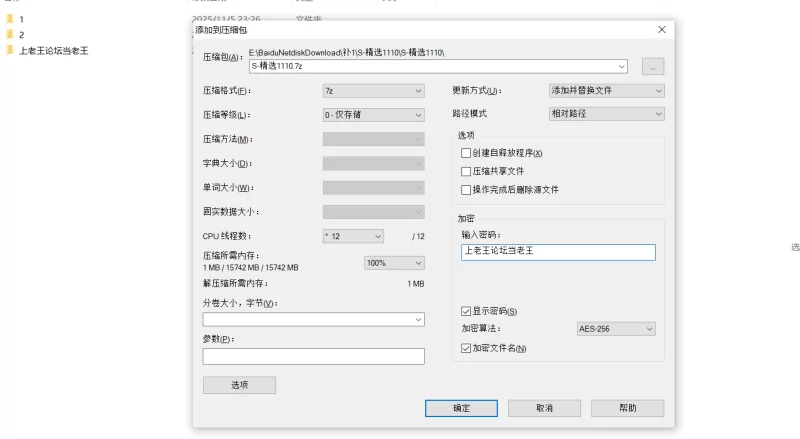Click folder icon beside 上老王论坛当老王
This screenshot has height=439, width=800.
[10, 50]
